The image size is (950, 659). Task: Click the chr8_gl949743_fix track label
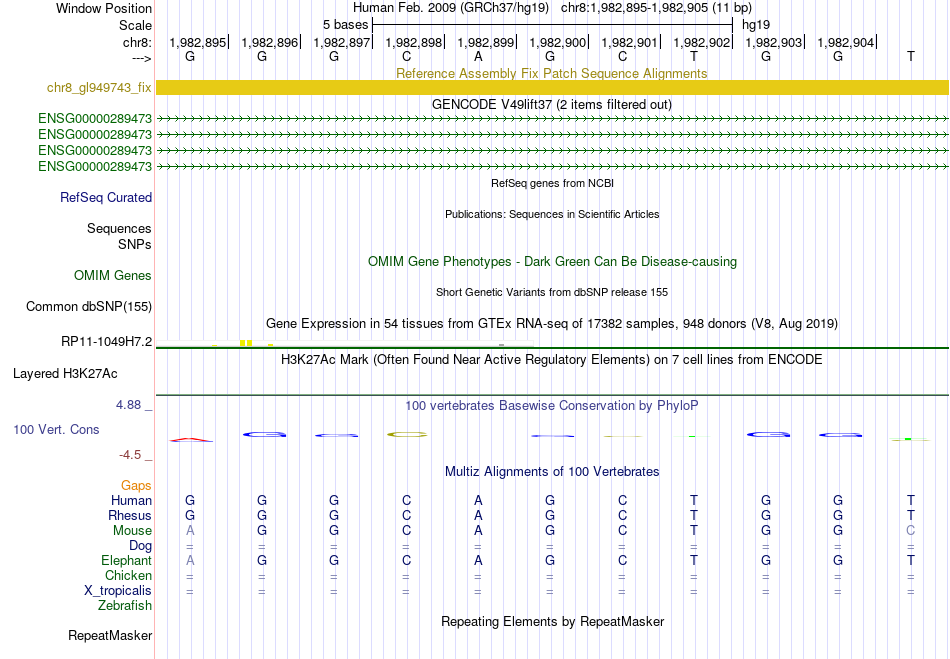(x=99, y=87)
